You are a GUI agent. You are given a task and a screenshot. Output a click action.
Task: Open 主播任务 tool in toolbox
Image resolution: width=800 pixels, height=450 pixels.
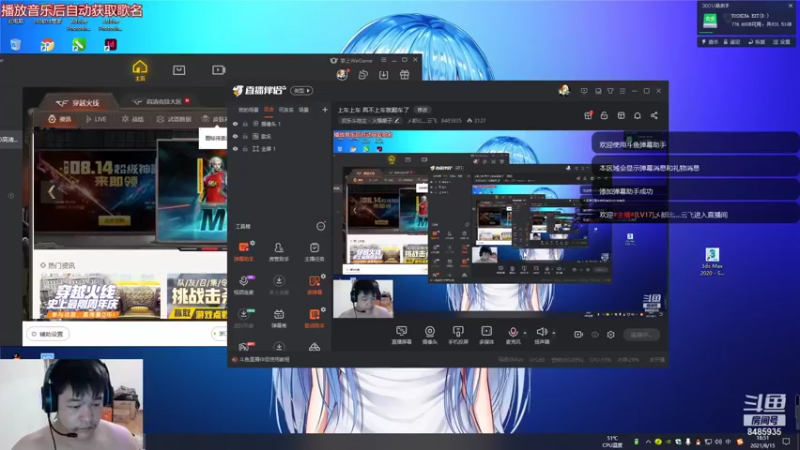pos(314,252)
